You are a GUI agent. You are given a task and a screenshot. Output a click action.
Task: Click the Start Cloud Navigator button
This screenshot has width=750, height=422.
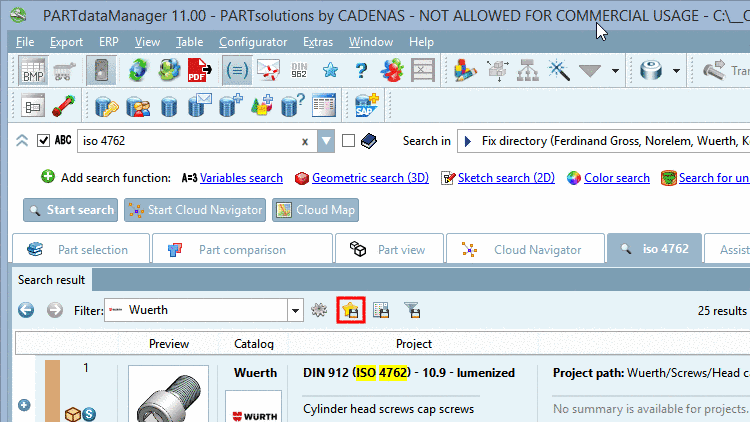click(195, 210)
